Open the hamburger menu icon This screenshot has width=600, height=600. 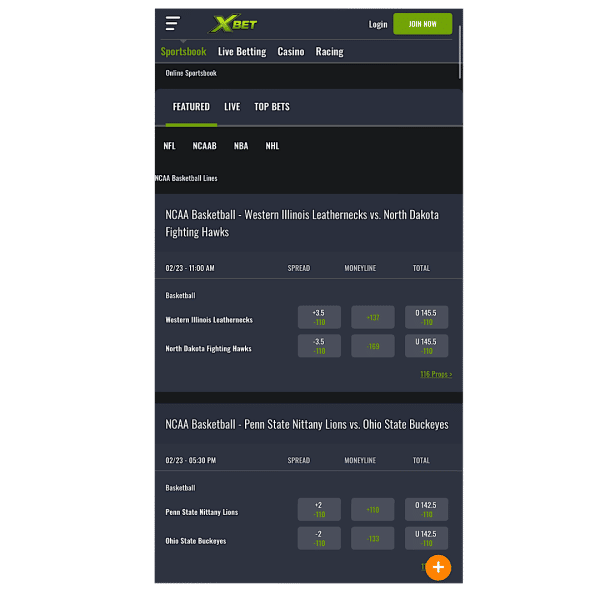(173, 23)
